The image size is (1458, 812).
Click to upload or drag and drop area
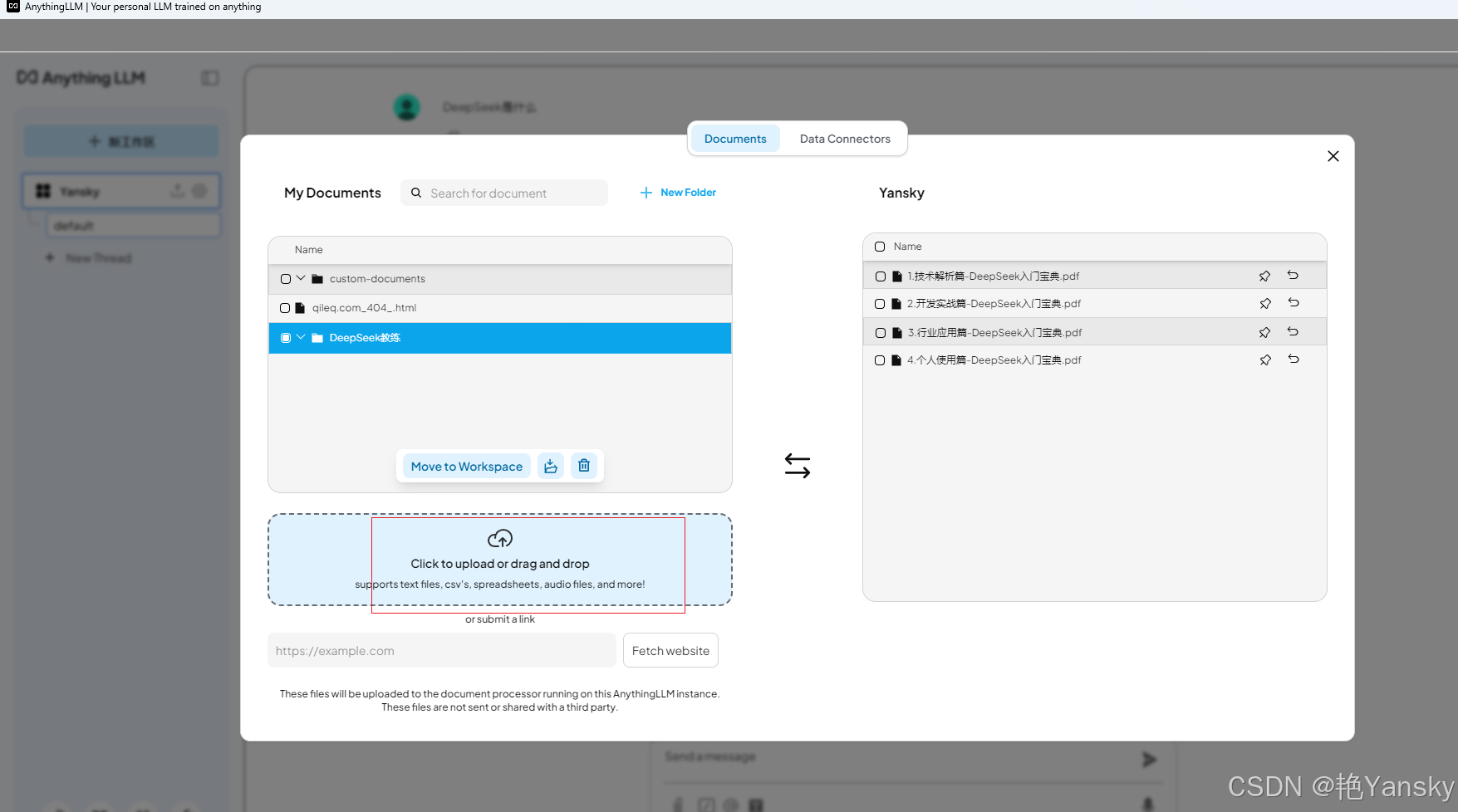click(500, 560)
